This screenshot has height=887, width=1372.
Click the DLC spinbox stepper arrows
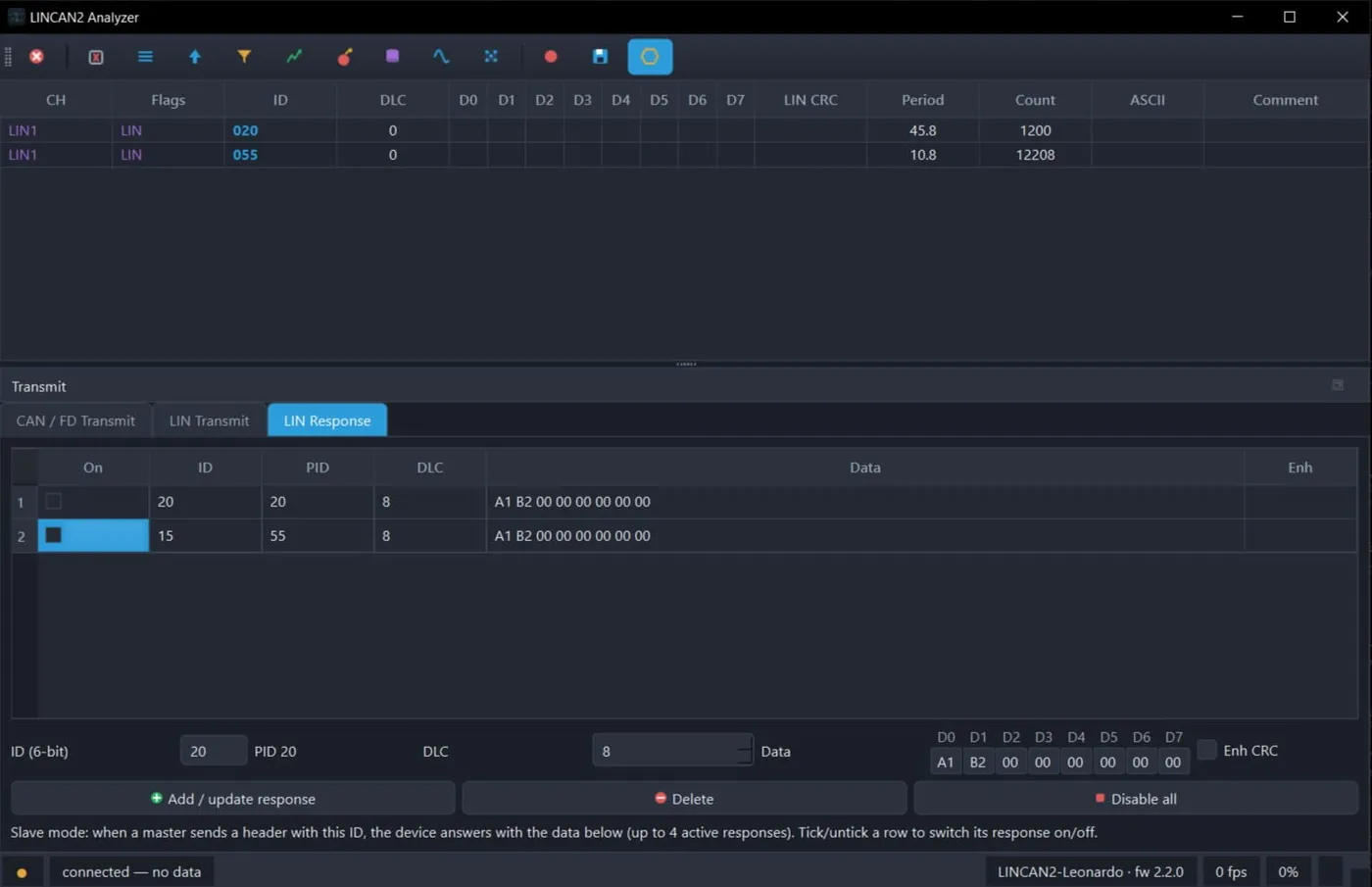coord(745,751)
